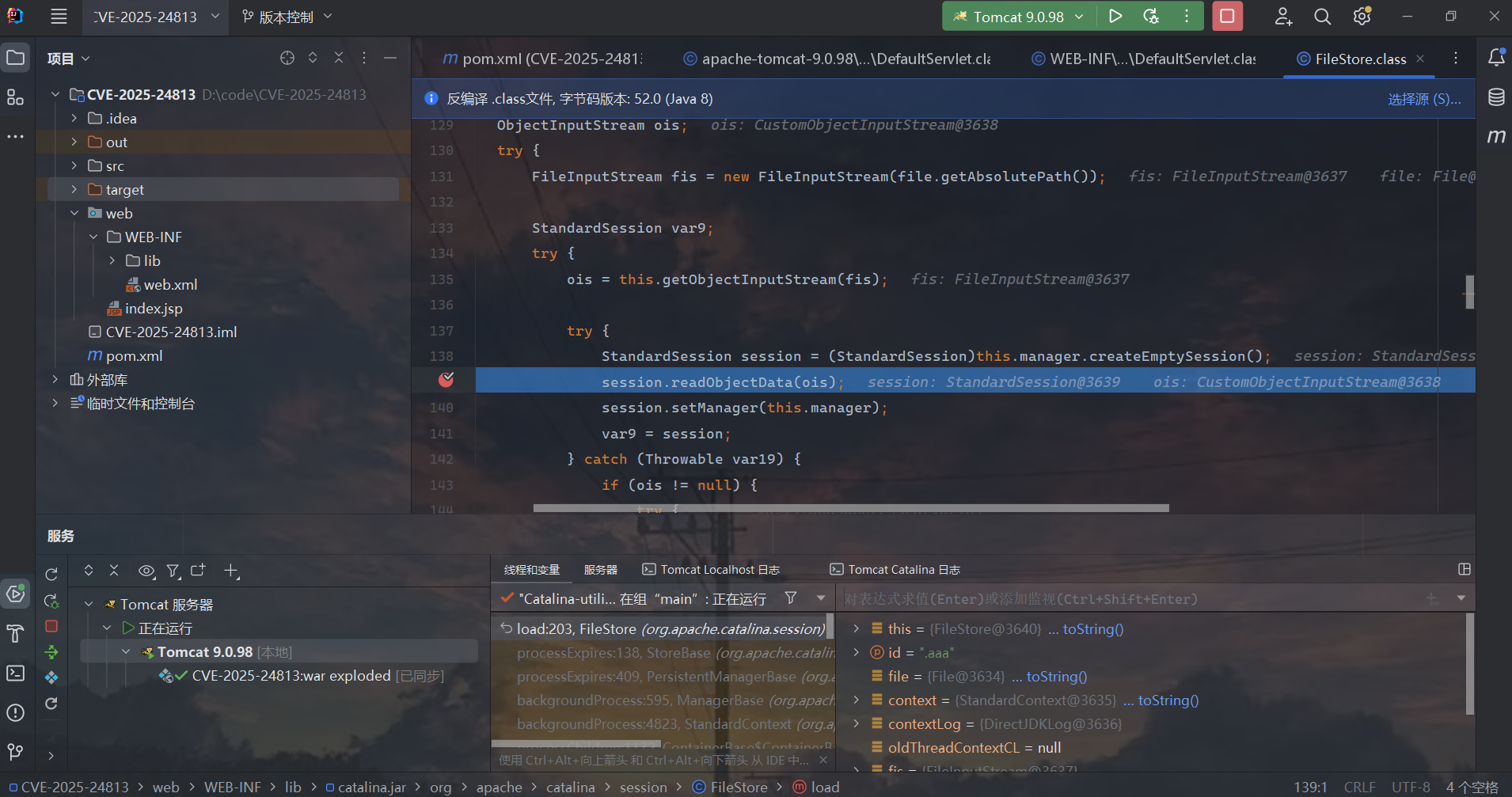Image resolution: width=1512 pixels, height=797 pixels.
Task: Toggle the services view eye filter
Action: tap(146, 571)
